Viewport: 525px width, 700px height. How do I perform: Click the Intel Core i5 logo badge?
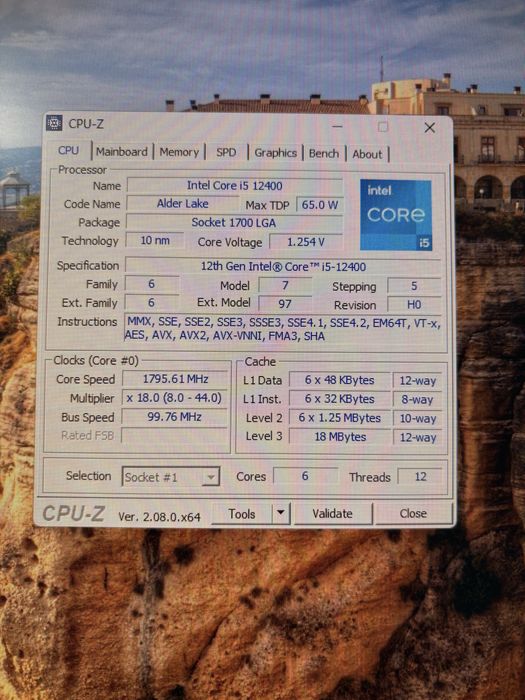[x=396, y=214]
